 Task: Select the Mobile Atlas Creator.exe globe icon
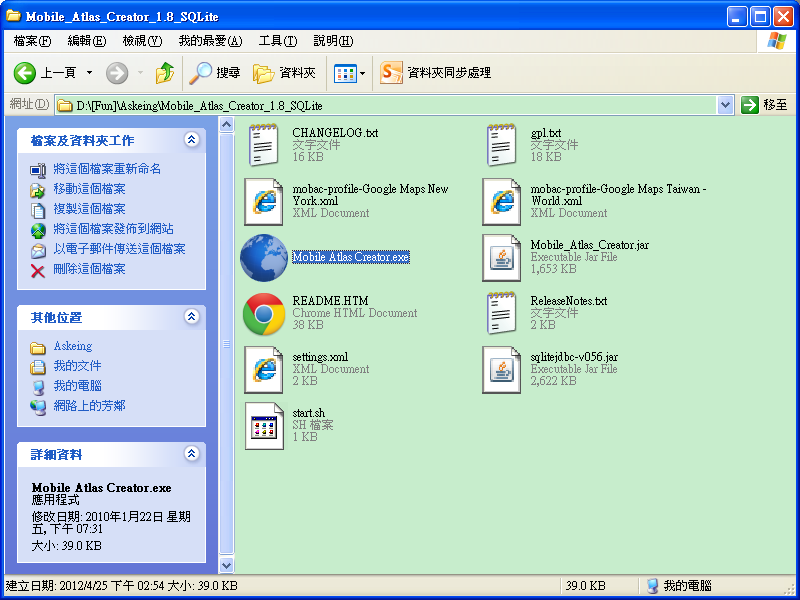pos(264,258)
